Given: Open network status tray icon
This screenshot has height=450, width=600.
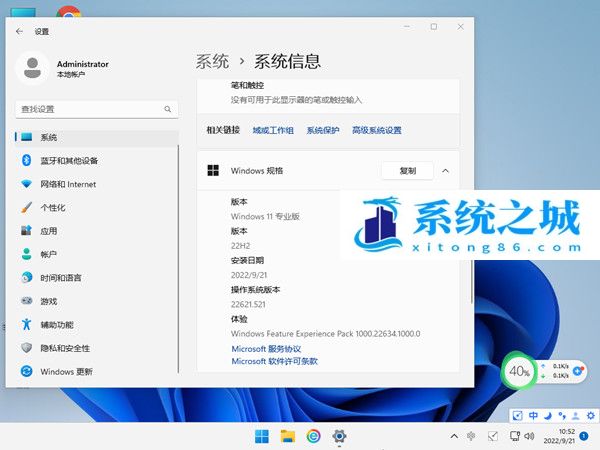Looking at the screenshot, I should [515, 436].
